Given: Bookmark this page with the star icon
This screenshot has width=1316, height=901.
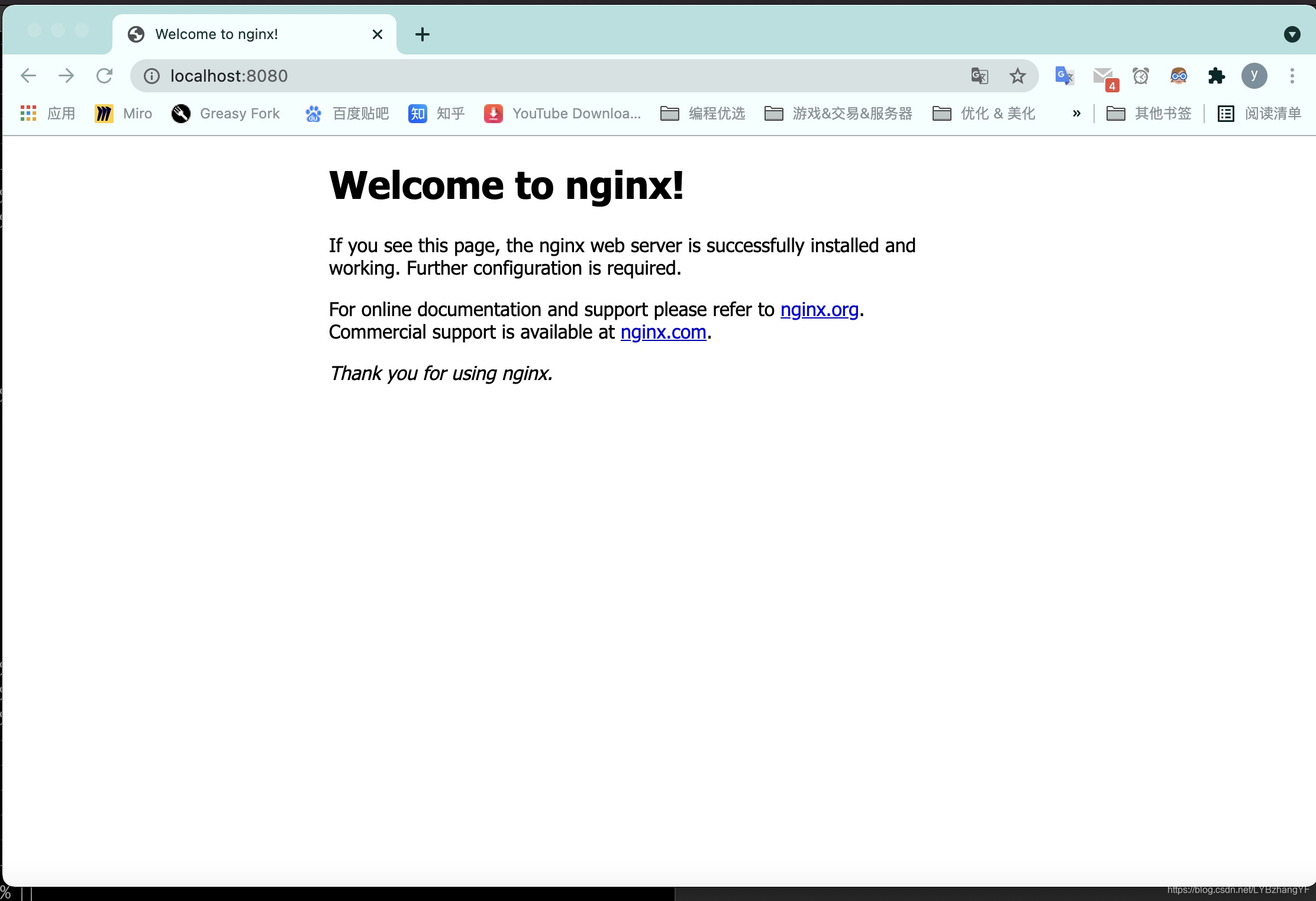Looking at the screenshot, I should point(1018,76).
